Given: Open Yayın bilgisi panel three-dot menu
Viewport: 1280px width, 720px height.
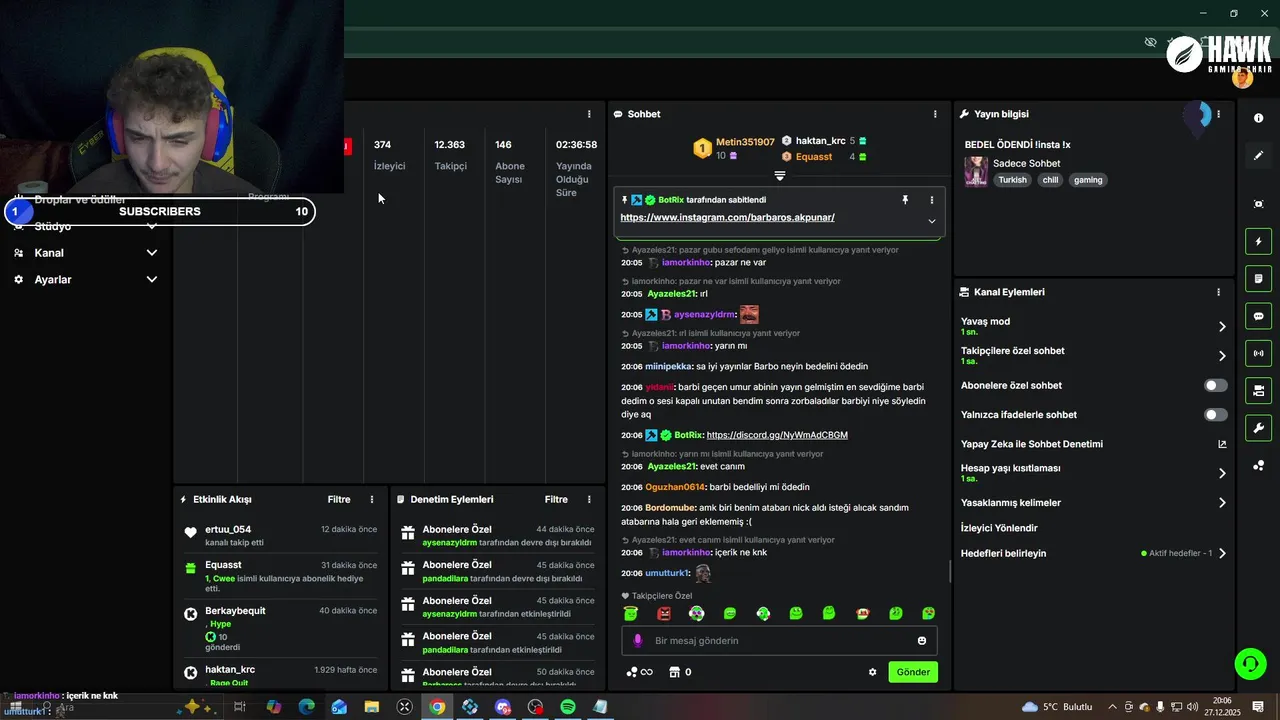Looking at the screenshot, I should pos(1218,114).
